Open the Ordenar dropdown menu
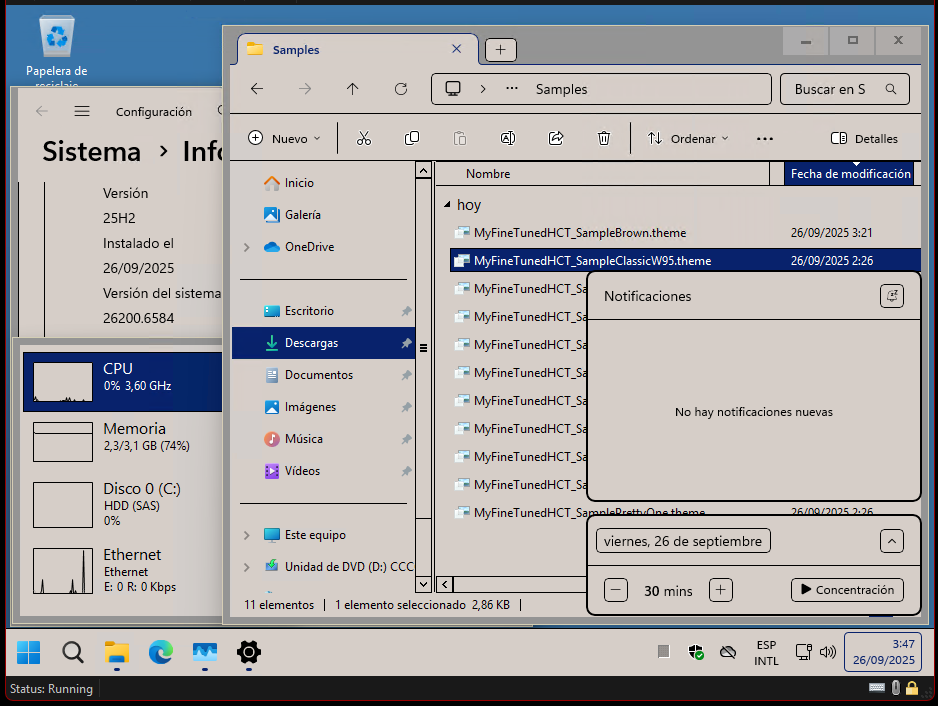938x706 pixels. [688, 139]
